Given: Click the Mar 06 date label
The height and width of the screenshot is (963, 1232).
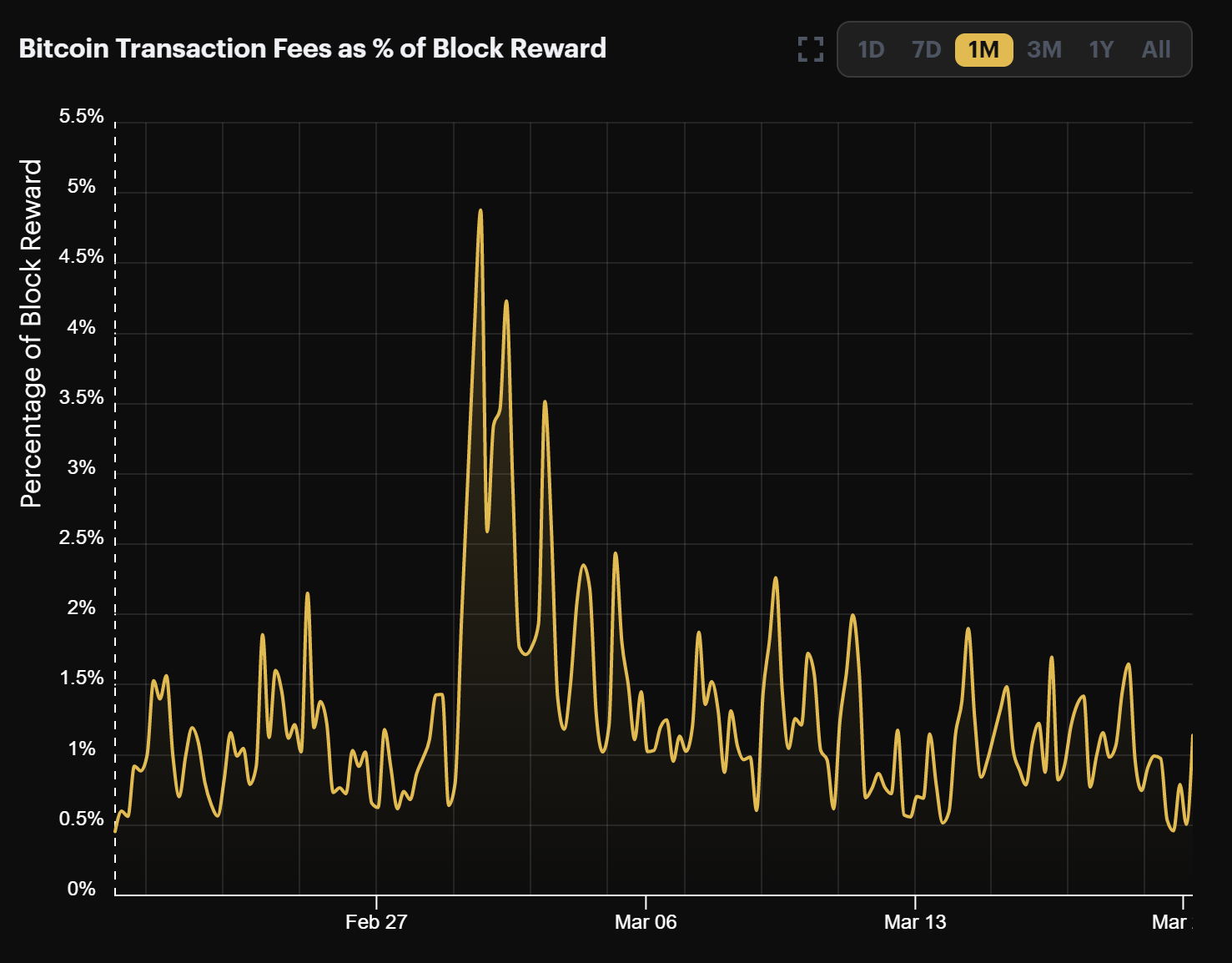Looking at the screenshot, I should 646,923.
